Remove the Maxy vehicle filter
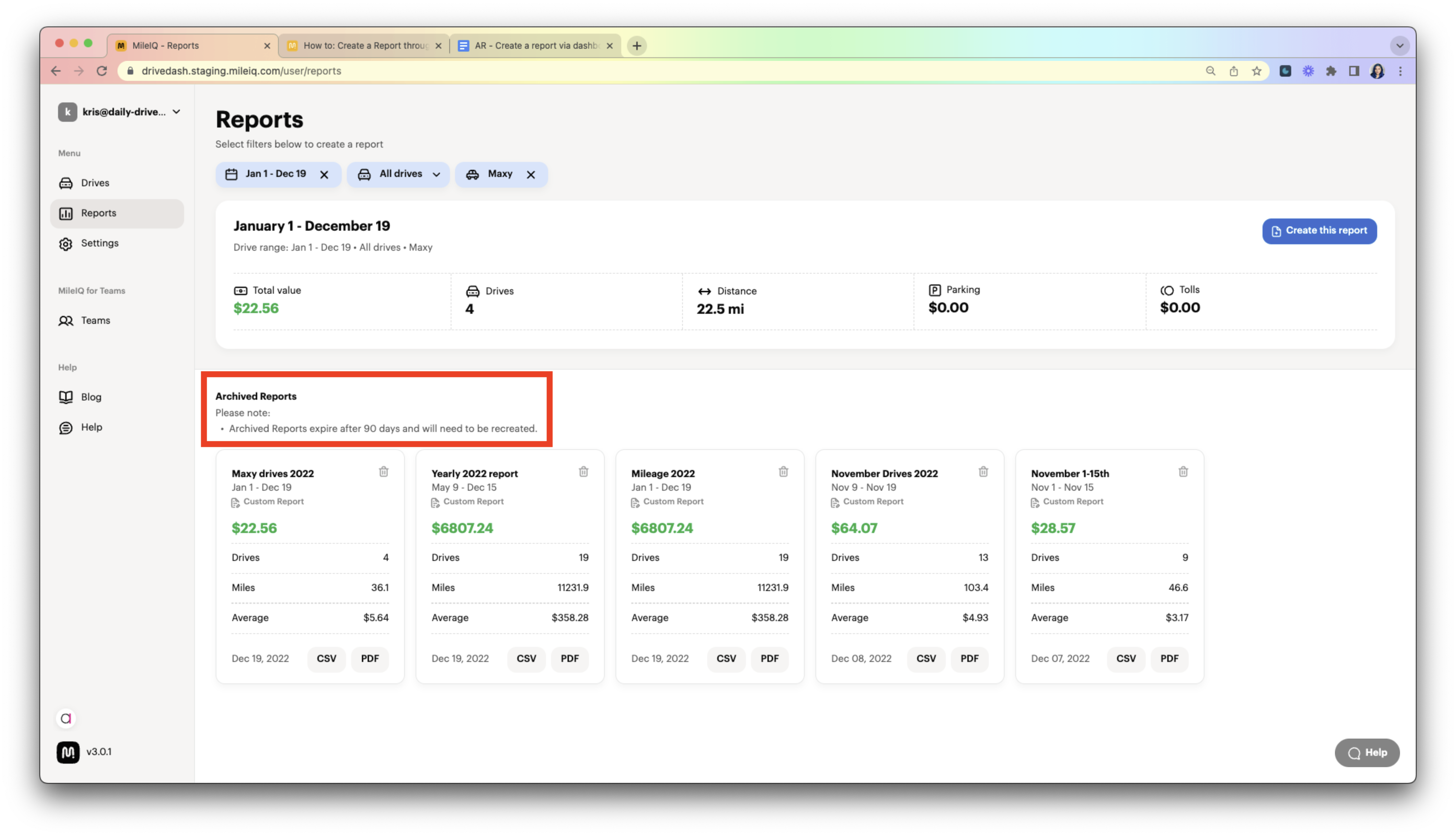Image resolution: width=1456 pixels, height=836 pixels. pyautogui.click(x=531, y=174)
